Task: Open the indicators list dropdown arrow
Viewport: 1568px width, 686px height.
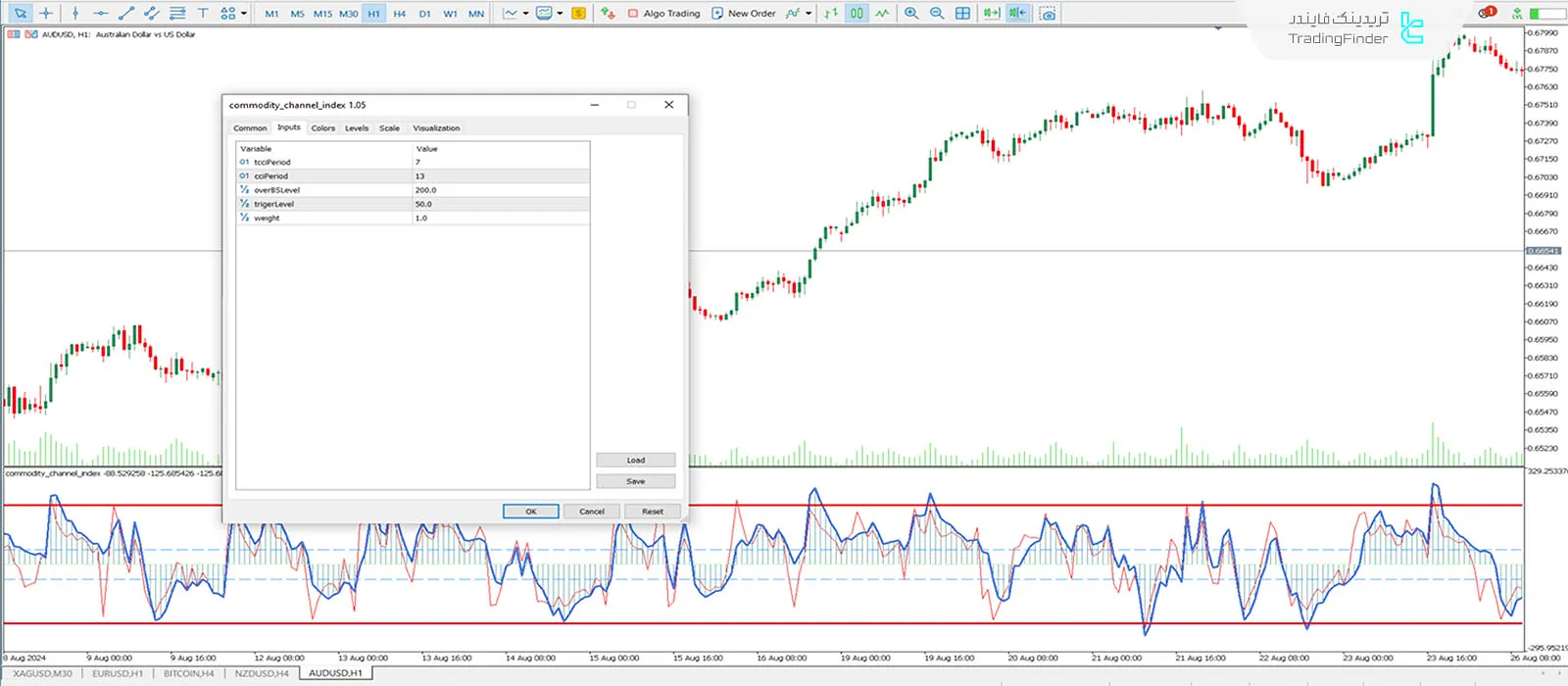Action: (x=808, y=14)
